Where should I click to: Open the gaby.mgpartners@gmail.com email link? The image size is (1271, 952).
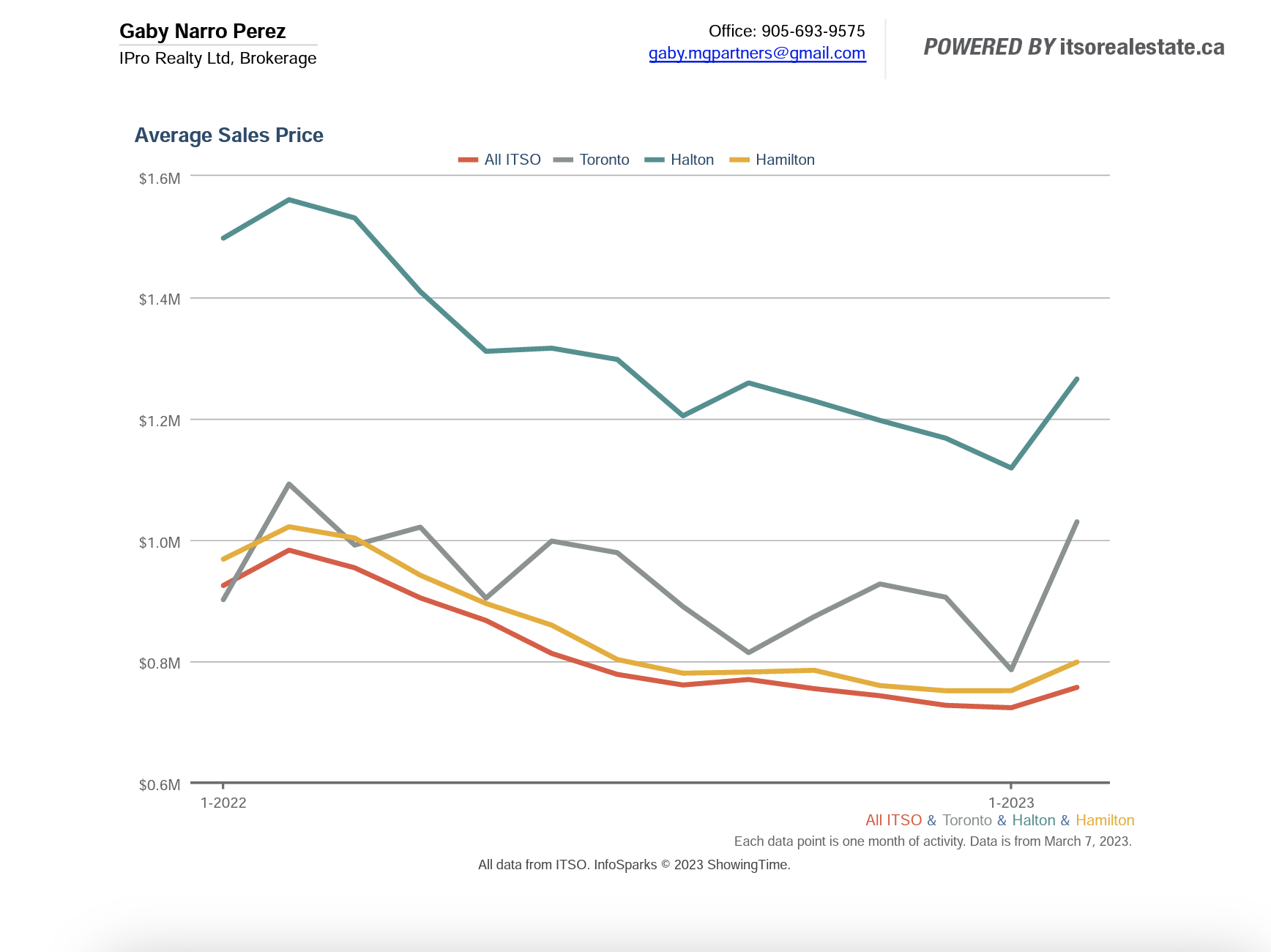[x=757, y=53]
